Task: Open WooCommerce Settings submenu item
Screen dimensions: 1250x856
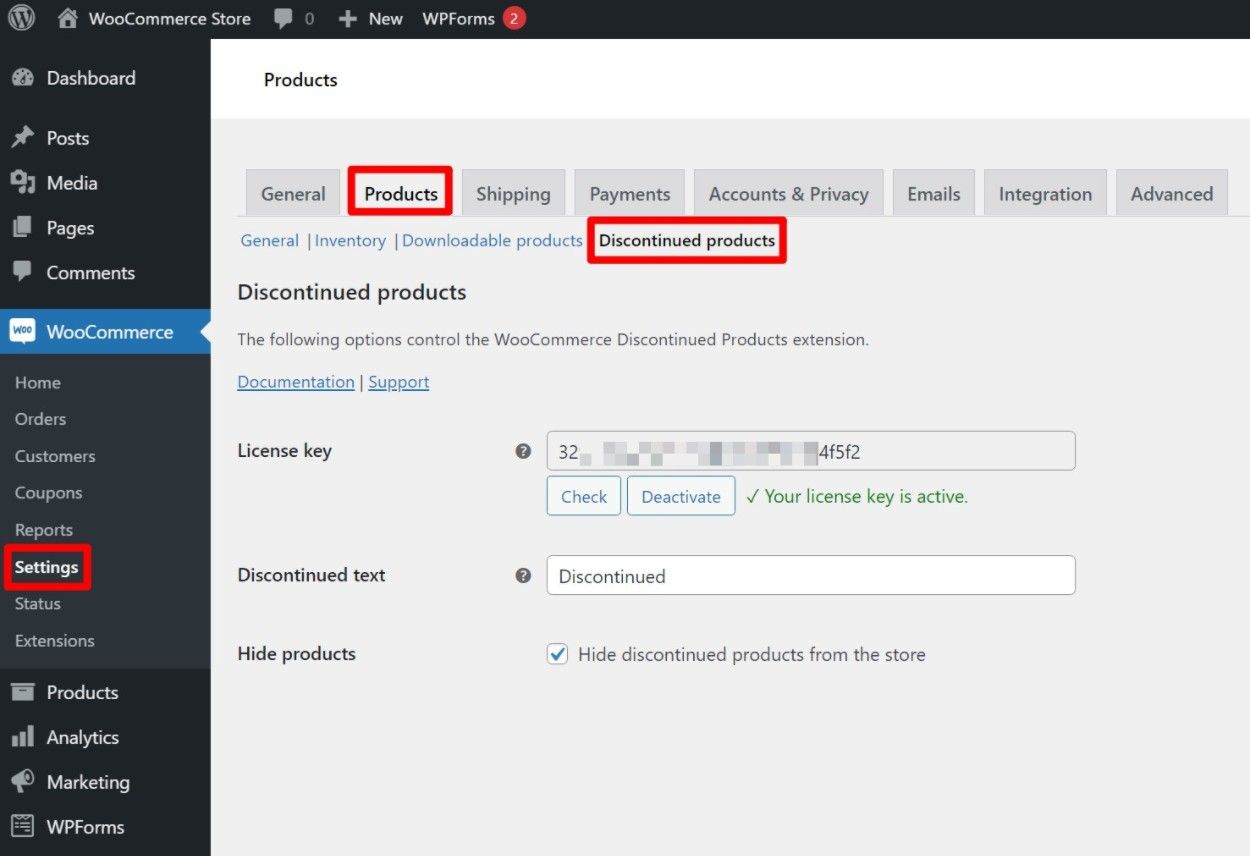Action: (46, 567)
